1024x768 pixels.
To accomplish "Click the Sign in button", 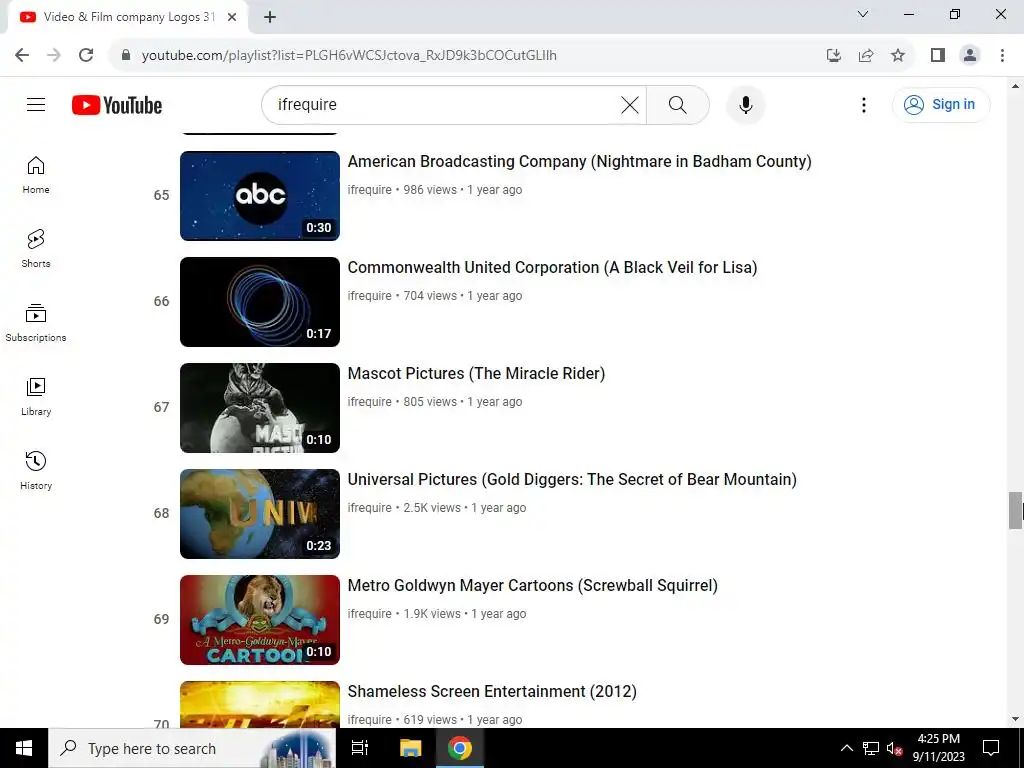I will click(940, 104).
